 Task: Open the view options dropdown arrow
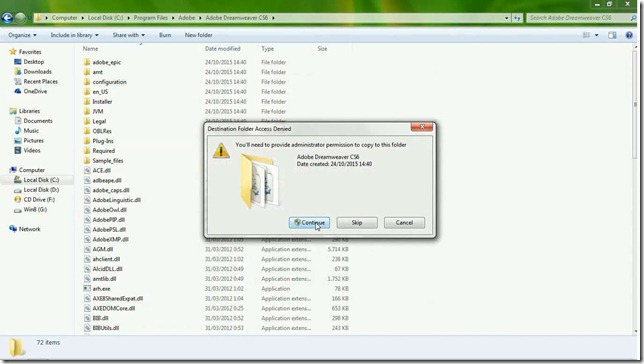[x=597, y=35]
